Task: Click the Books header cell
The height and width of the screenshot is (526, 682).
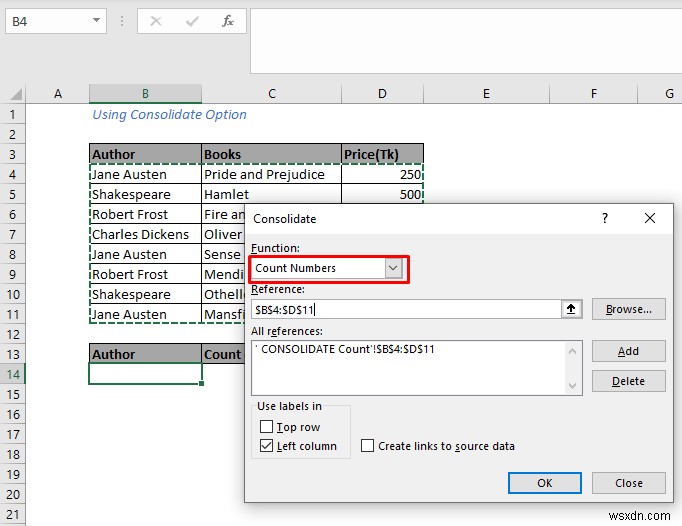Action: click(271, 154)
